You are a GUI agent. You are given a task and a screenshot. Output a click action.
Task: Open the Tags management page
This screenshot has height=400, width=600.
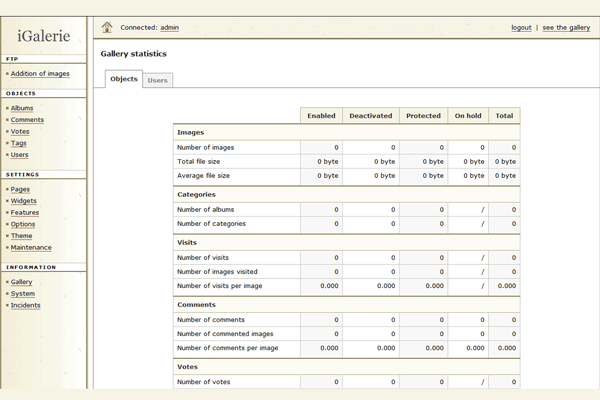19,143
